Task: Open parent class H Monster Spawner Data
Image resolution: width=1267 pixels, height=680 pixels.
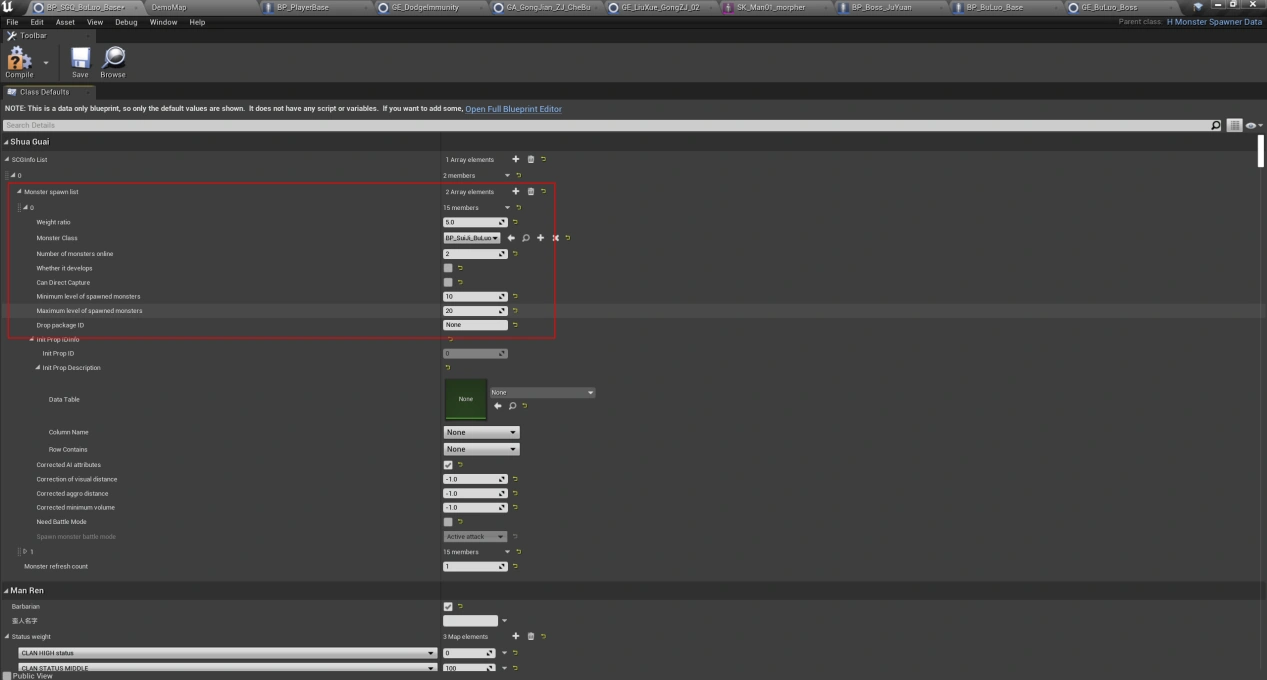Action: click(x=1214, y=22)
